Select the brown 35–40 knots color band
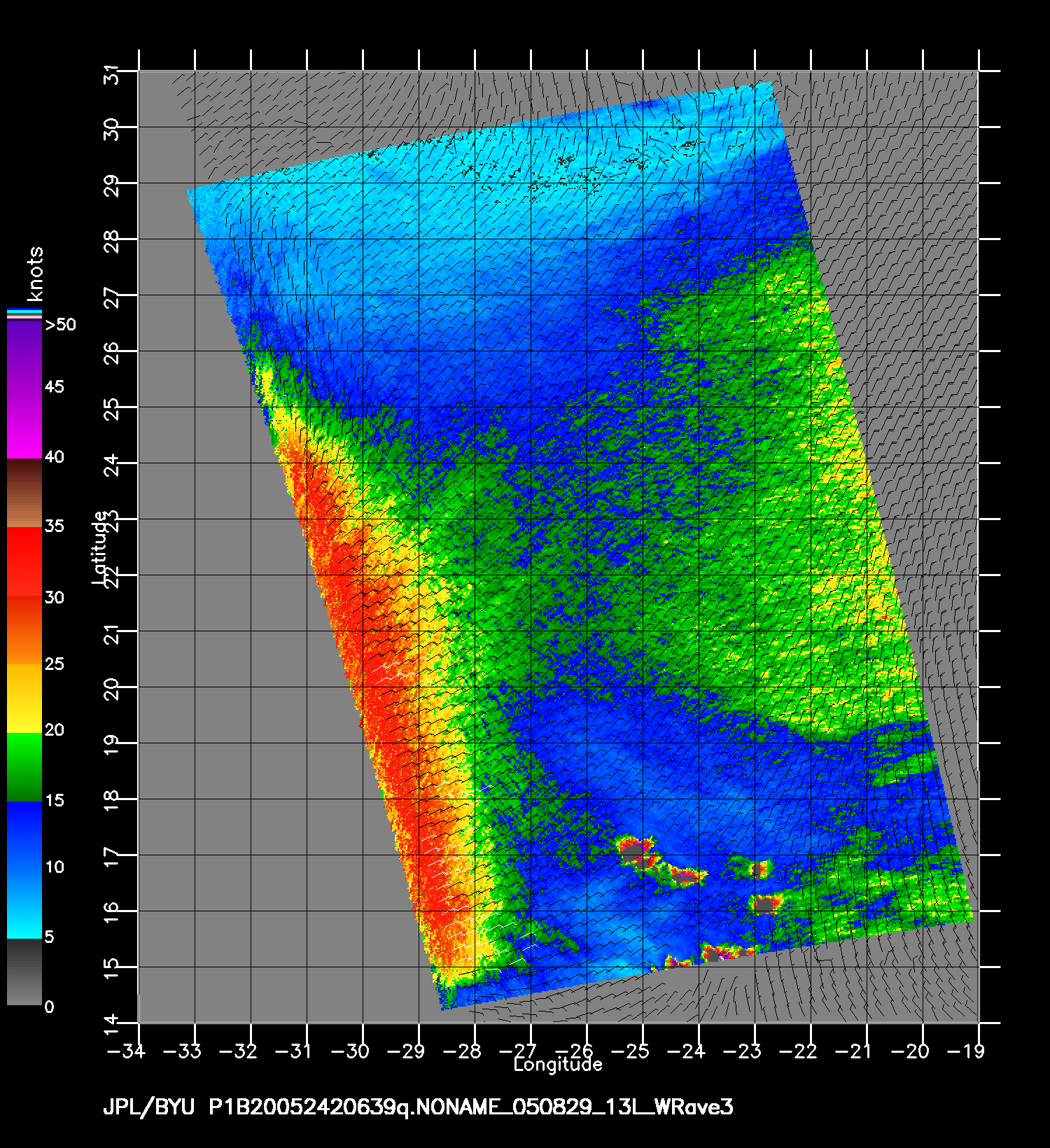The width and height of the screenshot is (1050, 1148). point(24,493)
